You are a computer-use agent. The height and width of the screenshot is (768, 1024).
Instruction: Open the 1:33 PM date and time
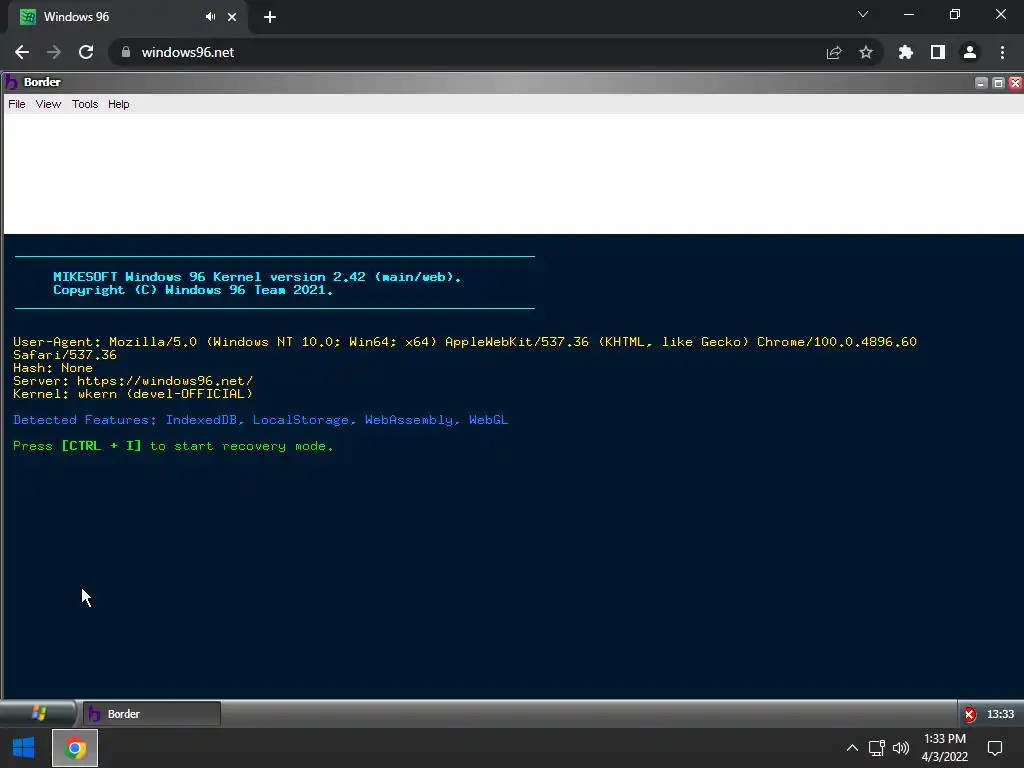click(945, 748)
